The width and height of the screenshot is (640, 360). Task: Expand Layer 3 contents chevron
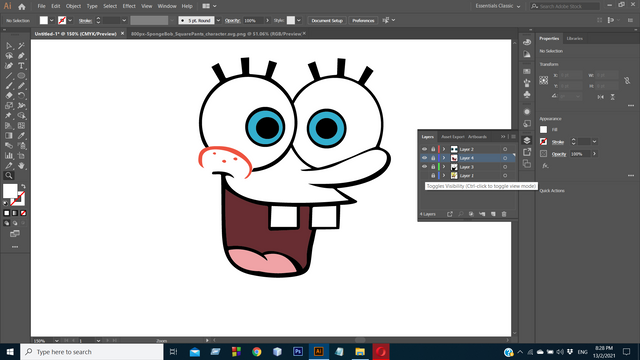tap(444, 167)
